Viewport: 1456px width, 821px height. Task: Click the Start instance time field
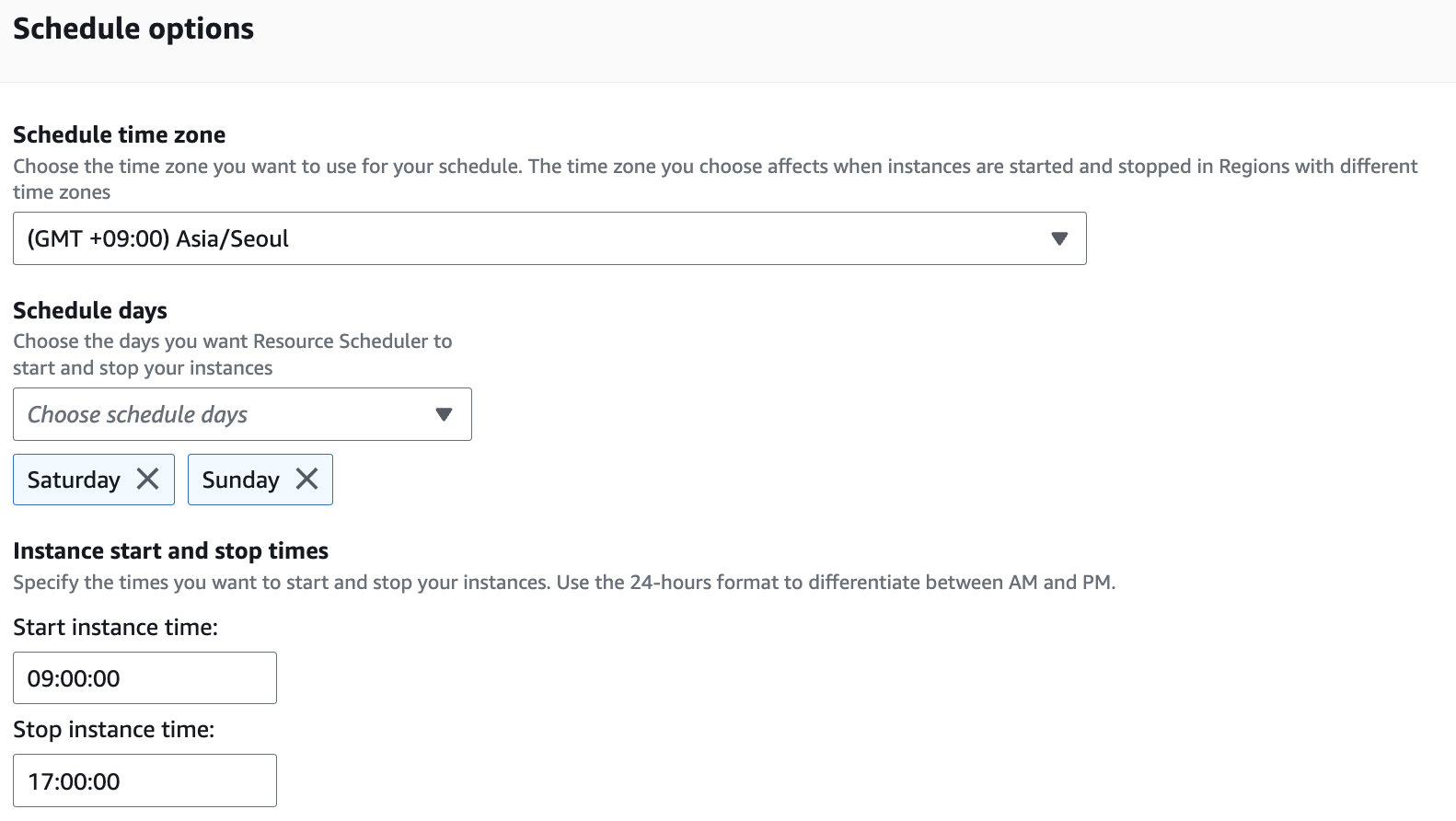144,678
